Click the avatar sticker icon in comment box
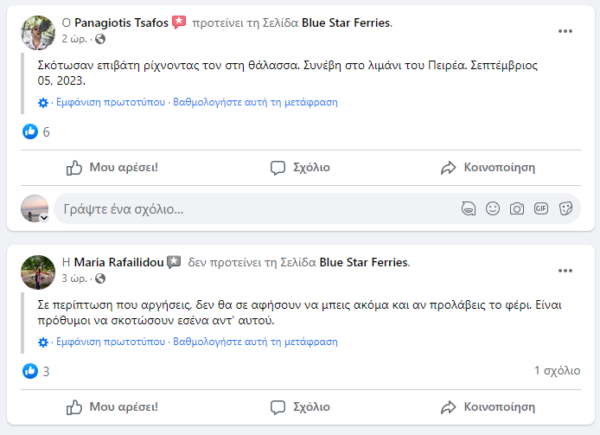Image resolution: width=600 pixels, height=435 pixels. [468, 209]
